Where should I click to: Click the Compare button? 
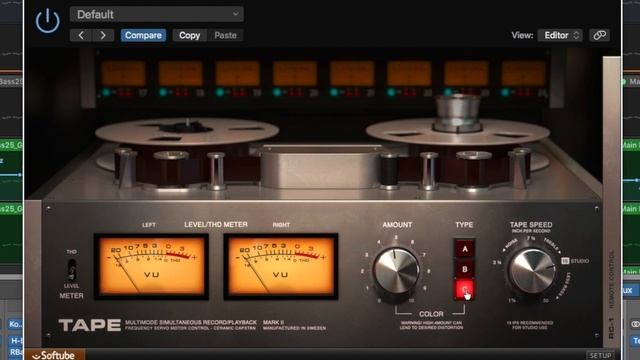point(143,35)
